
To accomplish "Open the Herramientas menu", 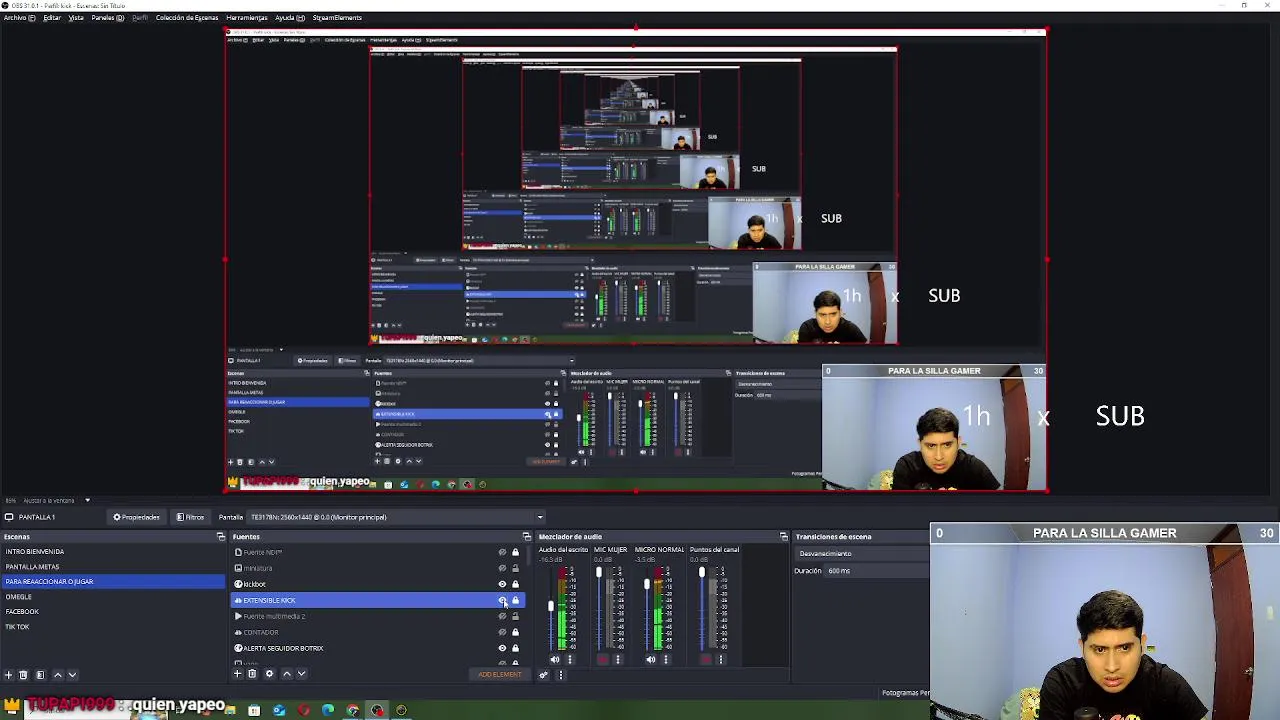I will tap(246, 18).
